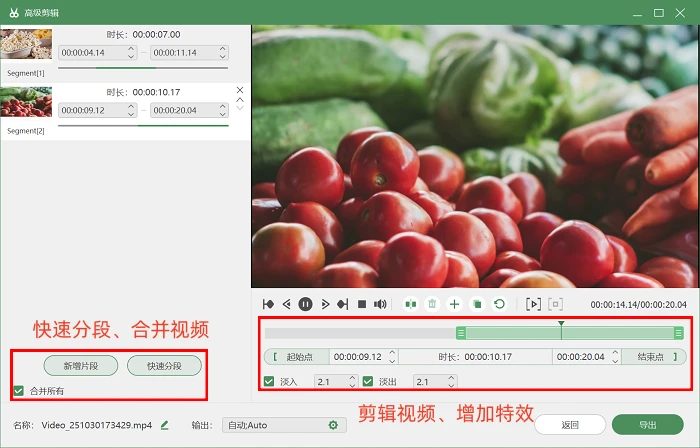Pause the video playback
Image resolution: width=700 pixels, height=448 pixels.
[x=305, y=304]
